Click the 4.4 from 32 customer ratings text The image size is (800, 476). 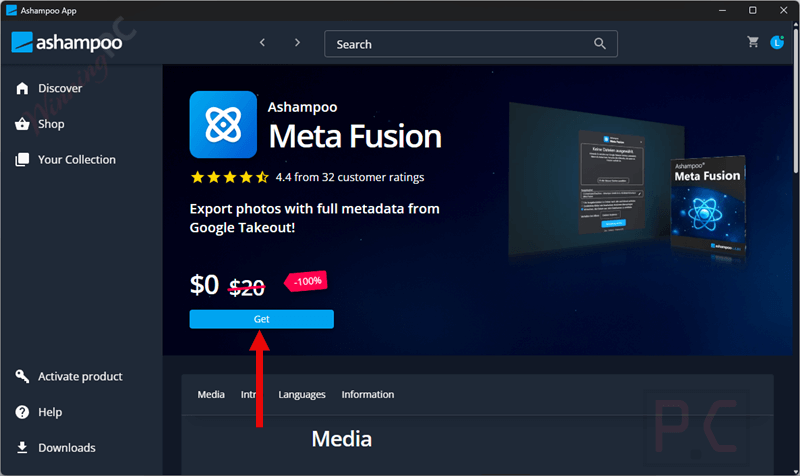click(350, 178)
